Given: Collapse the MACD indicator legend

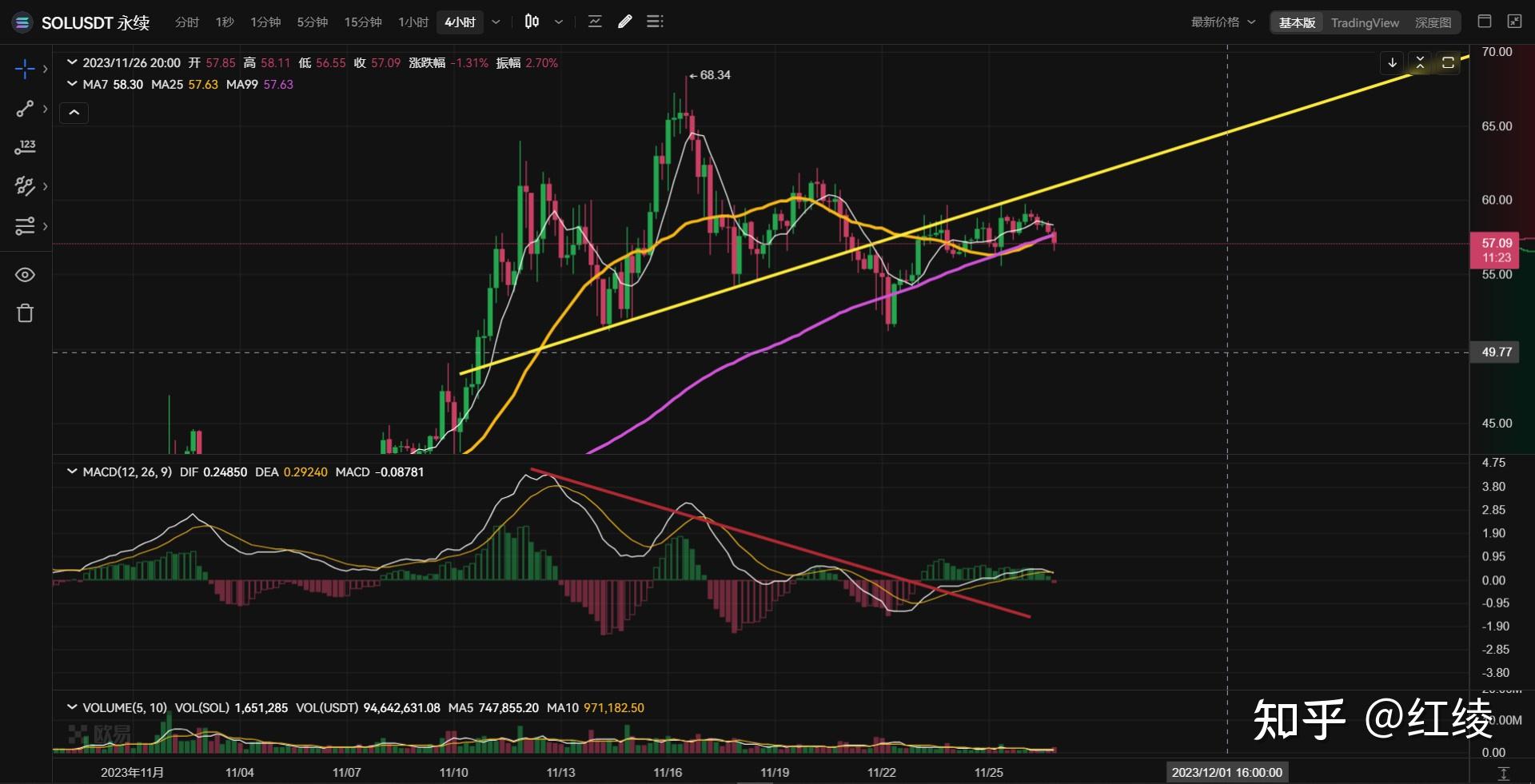Looking at the screenshot, I should pos(72,472).
